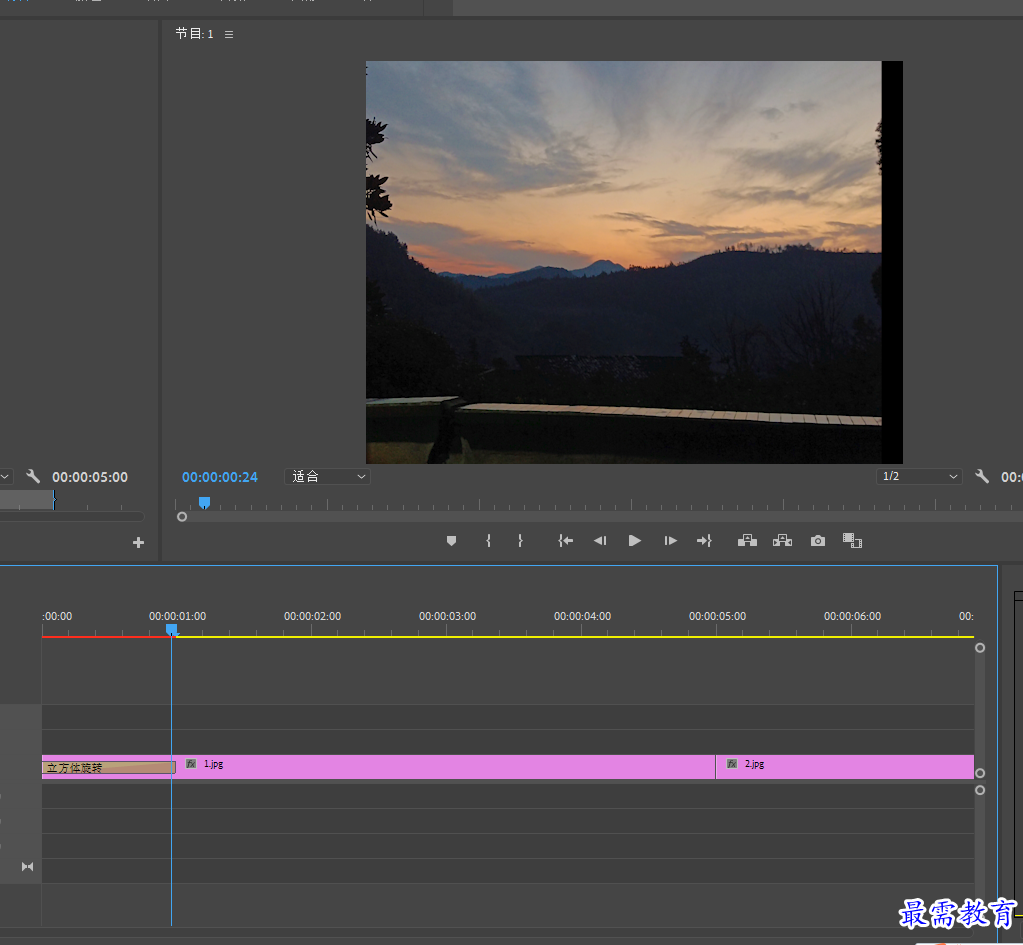Click the fx badge on 2.jpg
This screenshot has width=1023, height=945.
732,764
